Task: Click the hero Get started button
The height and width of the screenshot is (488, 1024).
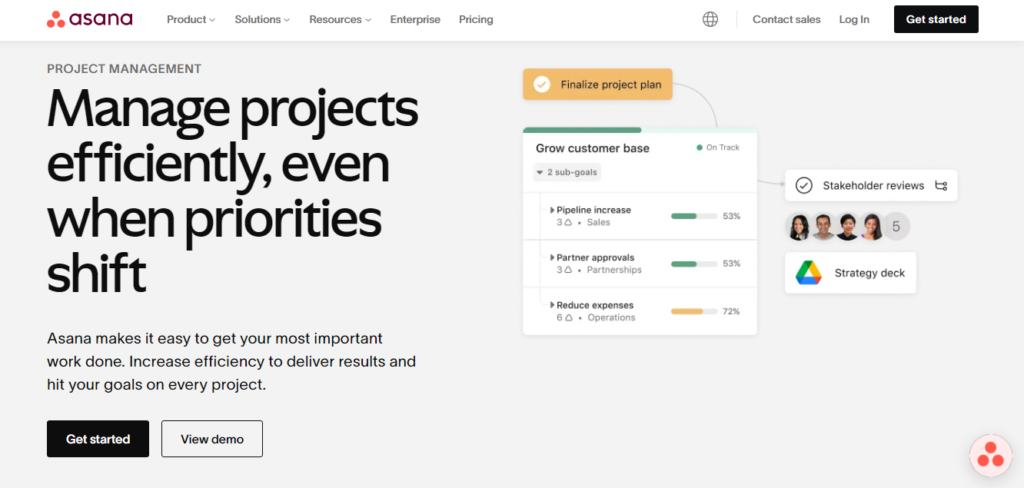Action: tap(98, 439)
